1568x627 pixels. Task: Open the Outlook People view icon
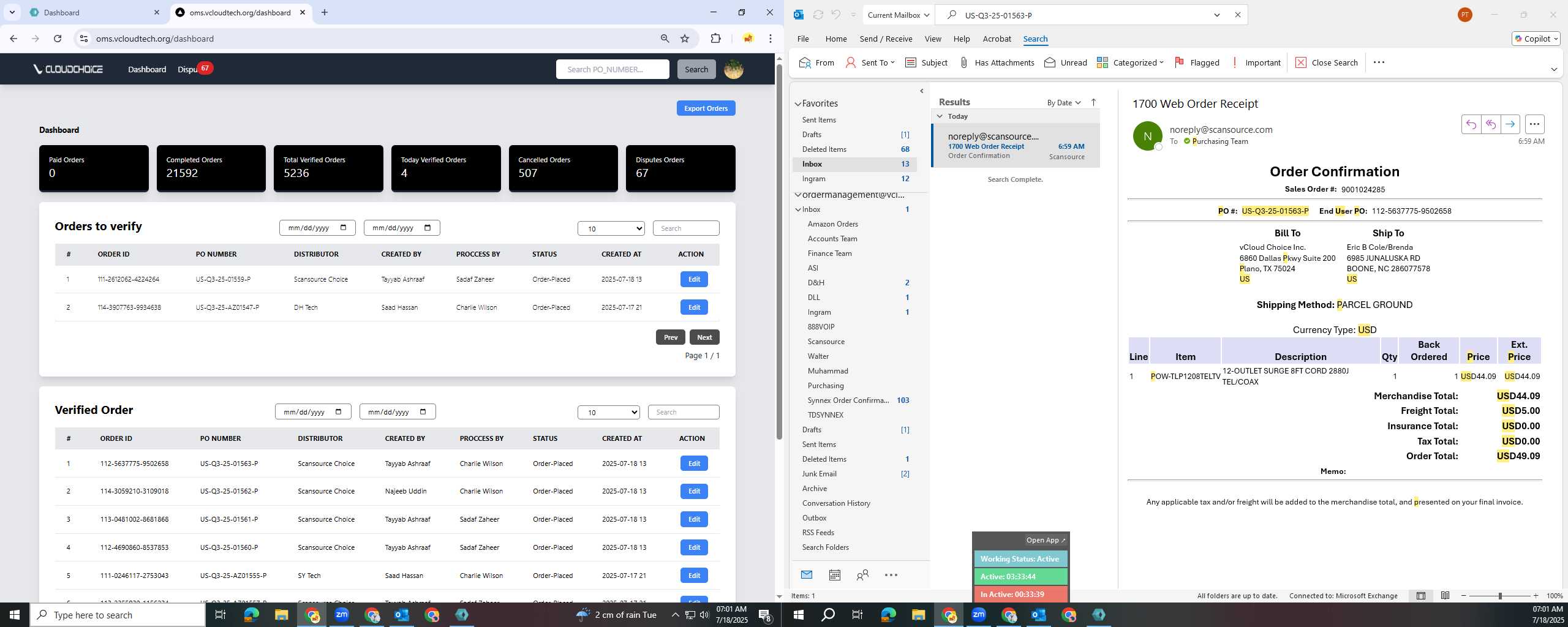click(862, 575)
